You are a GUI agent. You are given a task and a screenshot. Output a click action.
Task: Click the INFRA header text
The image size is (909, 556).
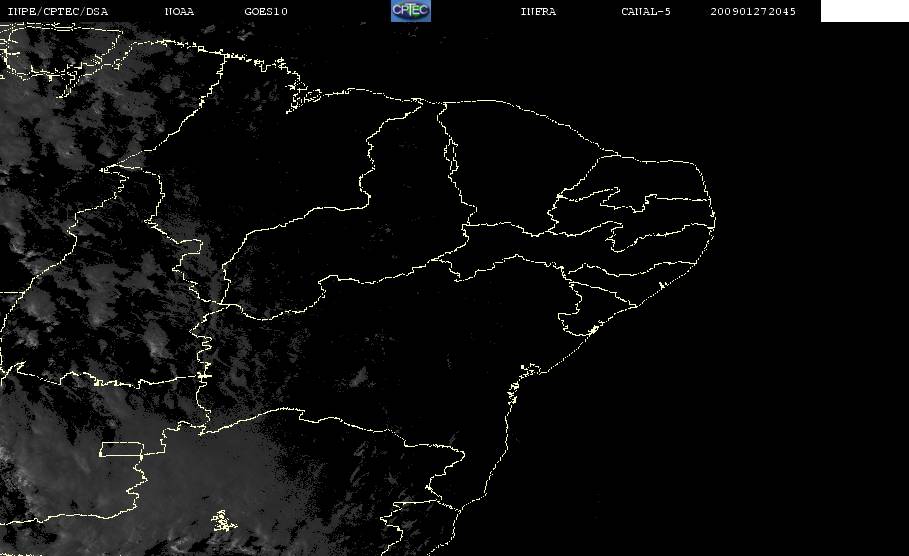(538, 11)
